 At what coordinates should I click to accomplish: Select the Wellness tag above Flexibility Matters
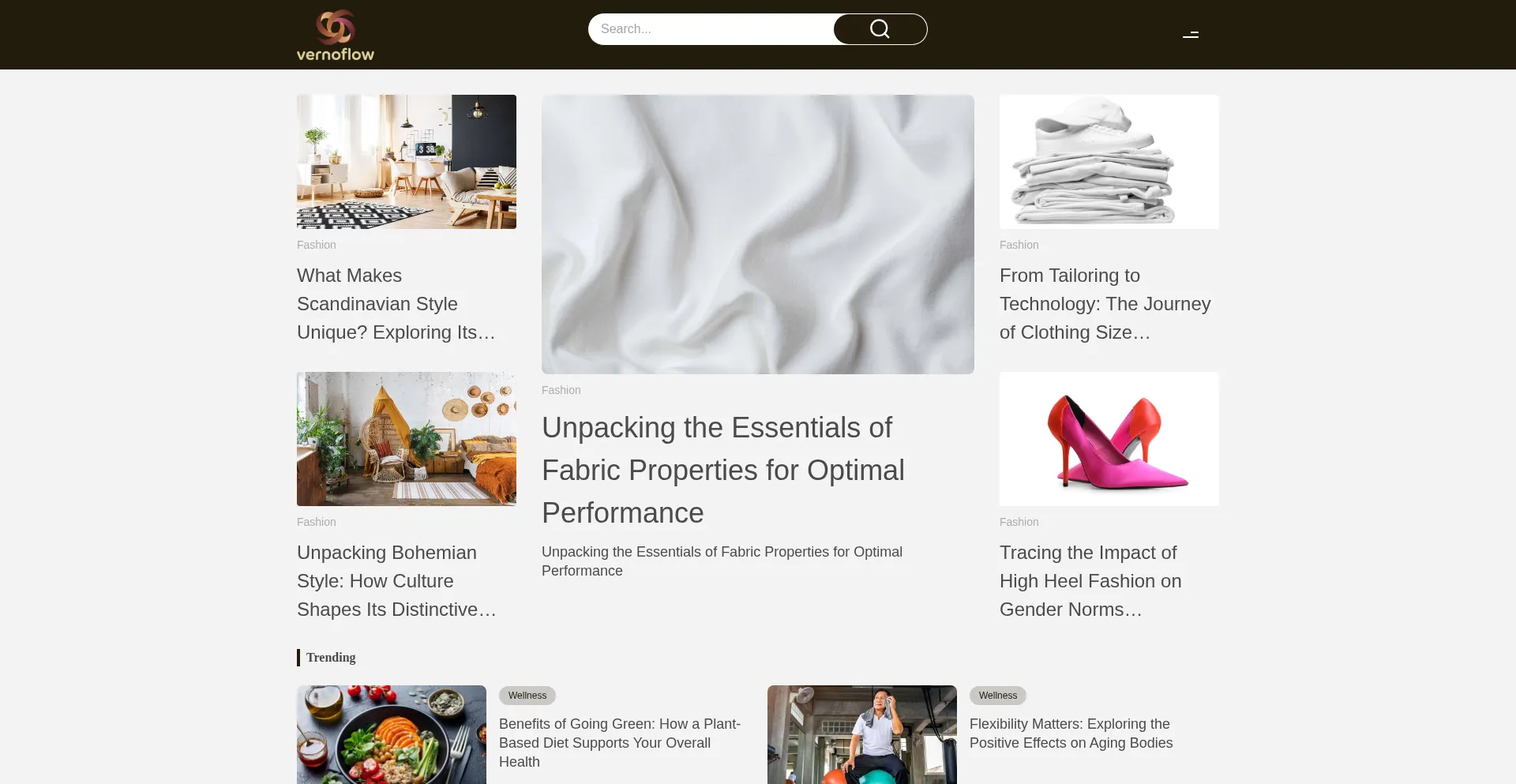(998, 696)
